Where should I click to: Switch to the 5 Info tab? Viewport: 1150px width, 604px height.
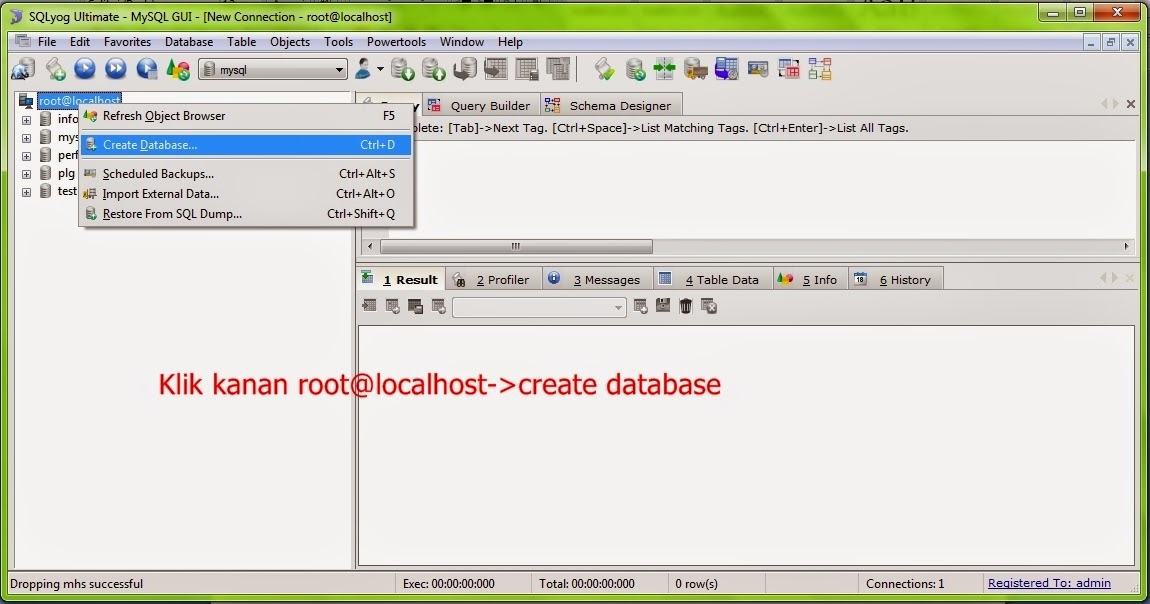pos(810,279)
